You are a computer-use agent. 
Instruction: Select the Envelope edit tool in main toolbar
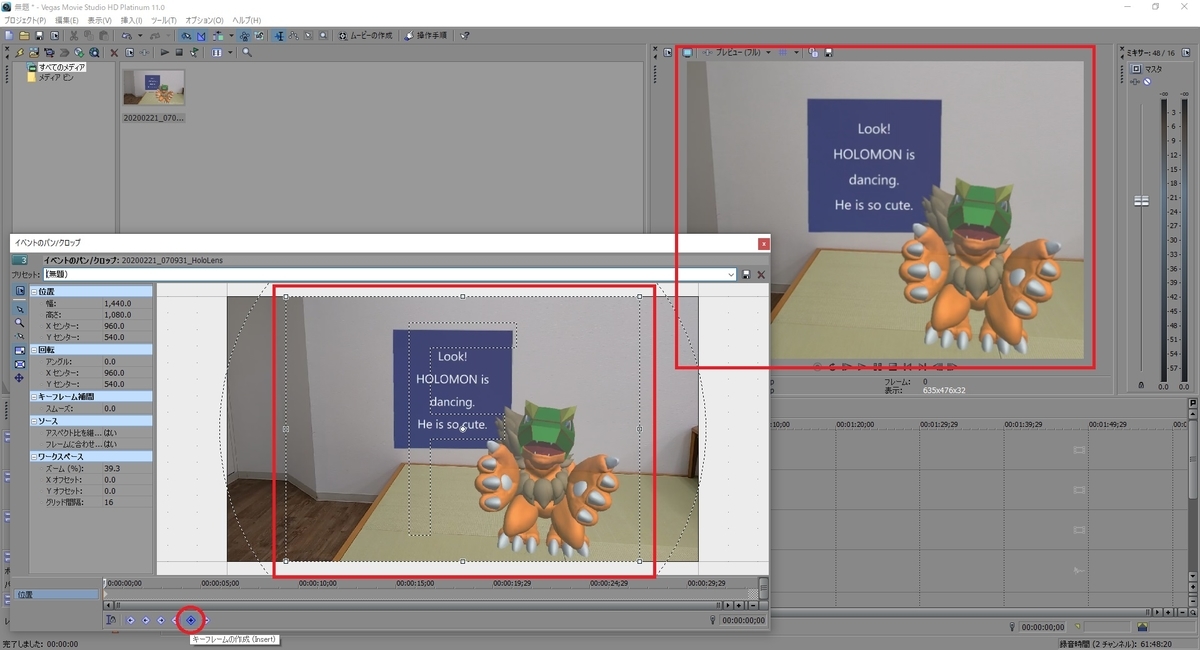pyautogui.click(x=294, y=35)
